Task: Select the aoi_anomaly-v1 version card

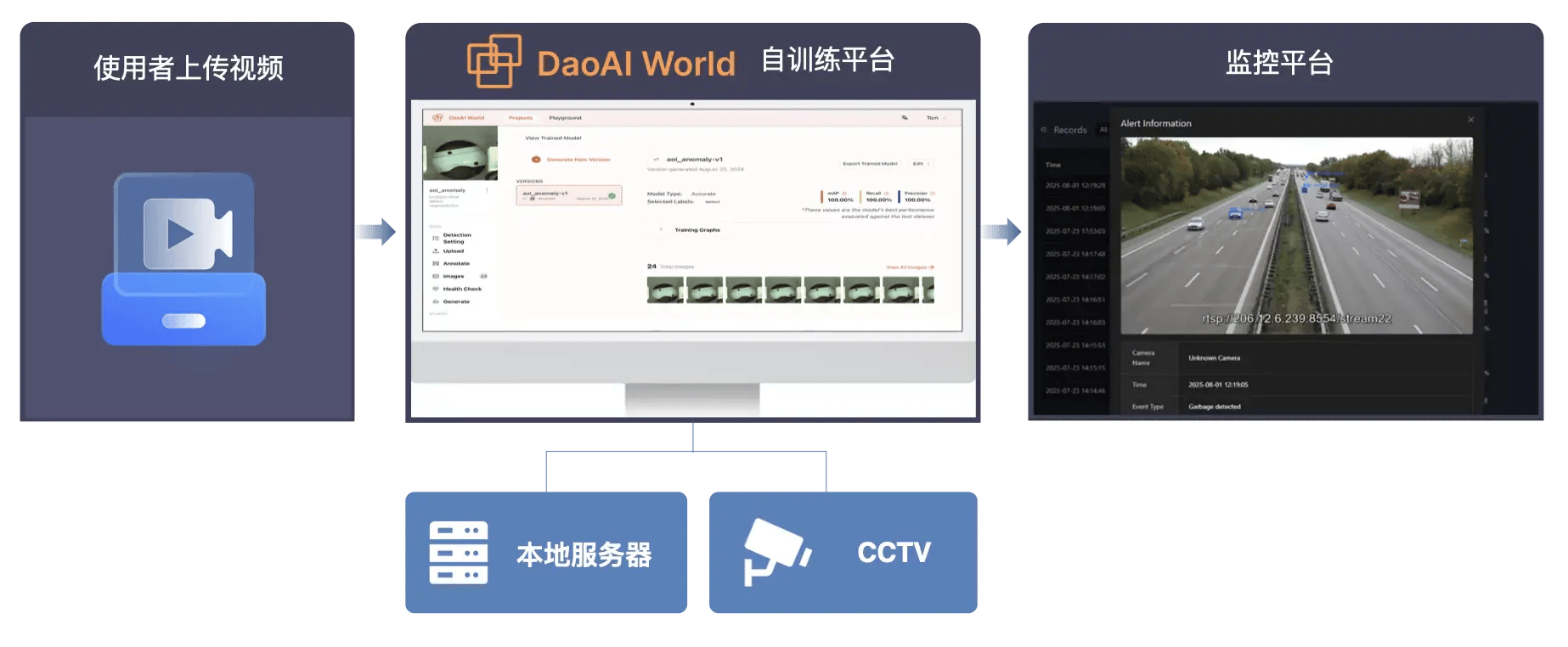Action: tap(569, 196)
